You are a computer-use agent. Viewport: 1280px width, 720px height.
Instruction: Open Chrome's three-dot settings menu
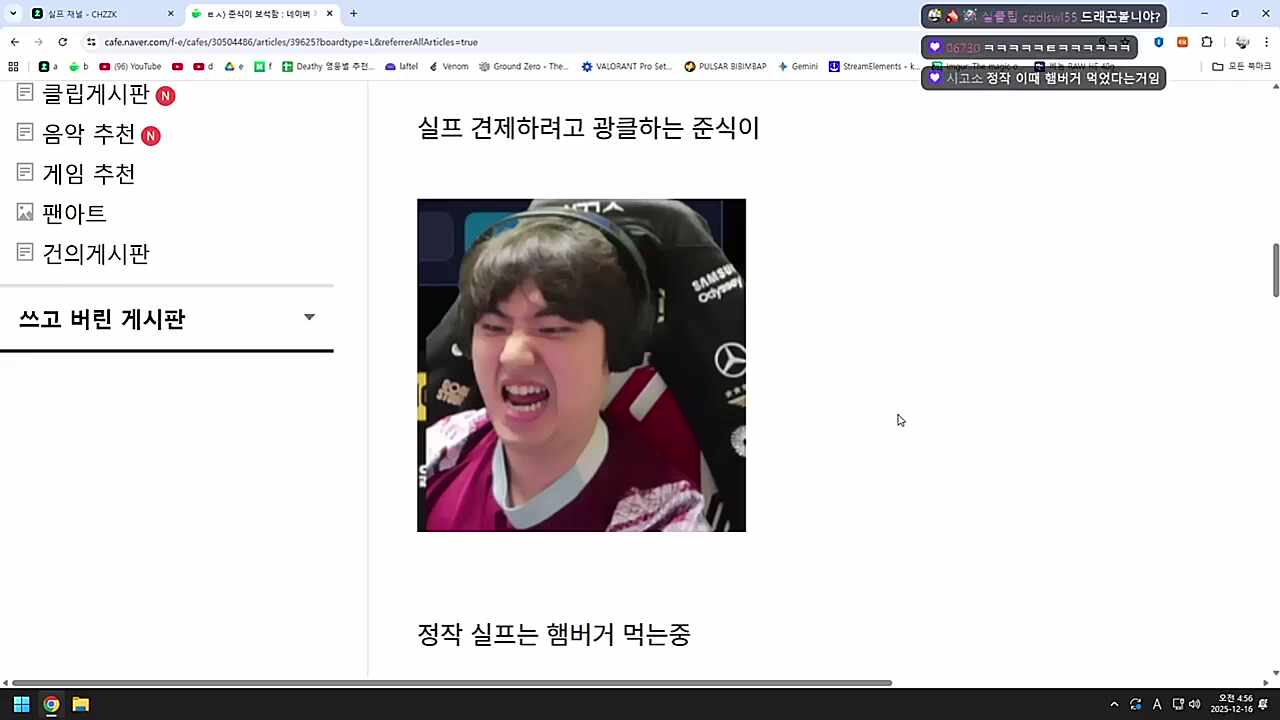coord(1268,42)
